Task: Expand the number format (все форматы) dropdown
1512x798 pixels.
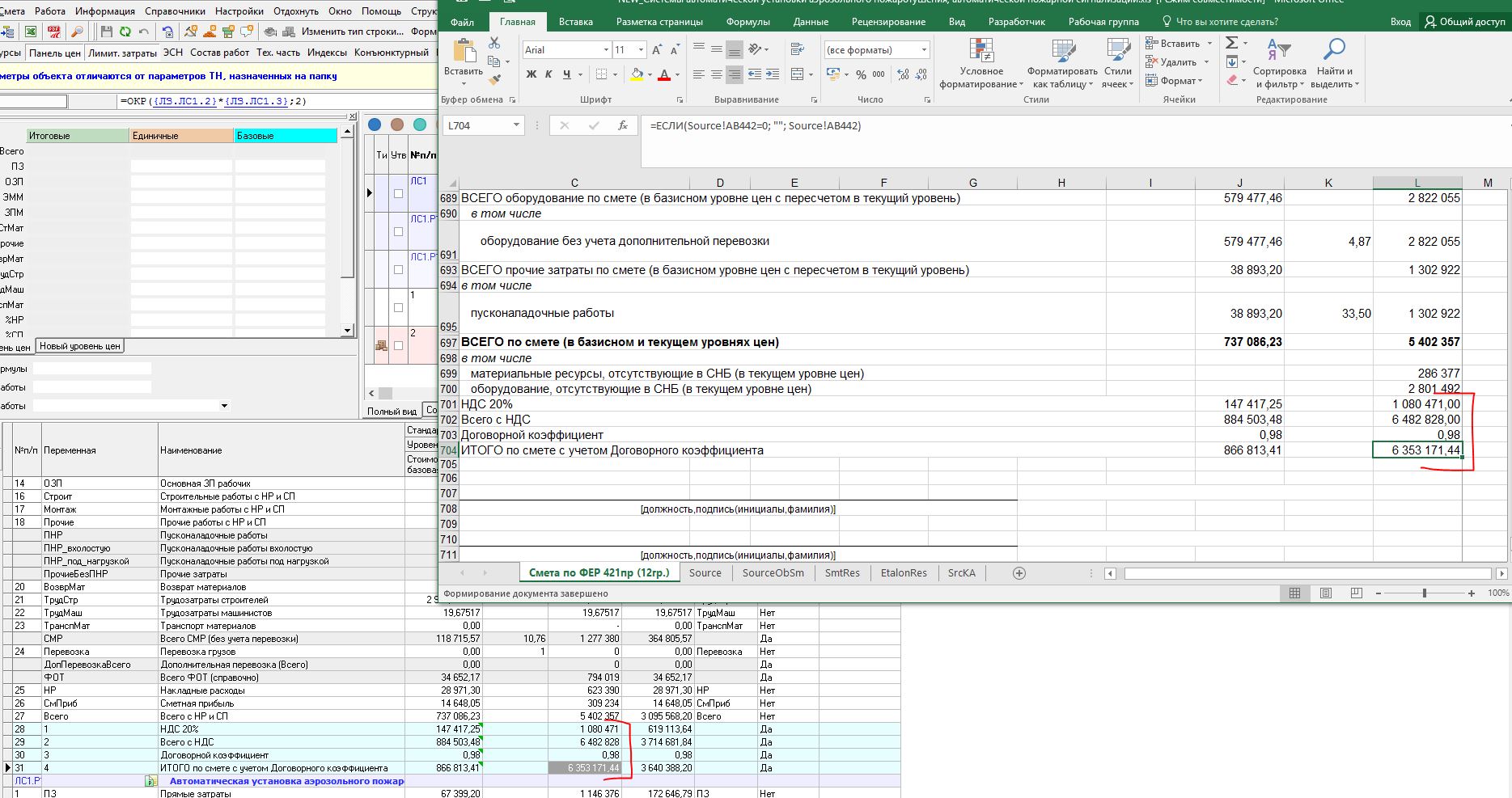Action: 923,50
